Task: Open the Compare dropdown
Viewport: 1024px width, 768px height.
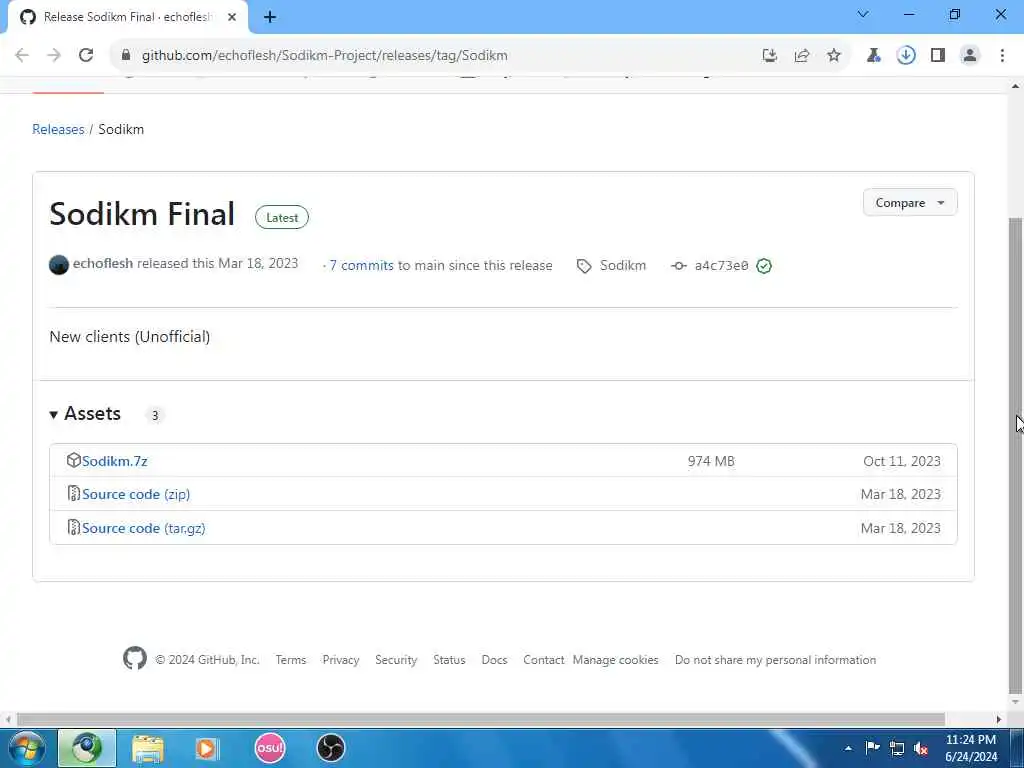Action: pyautogui.click(x=910, y=202)
